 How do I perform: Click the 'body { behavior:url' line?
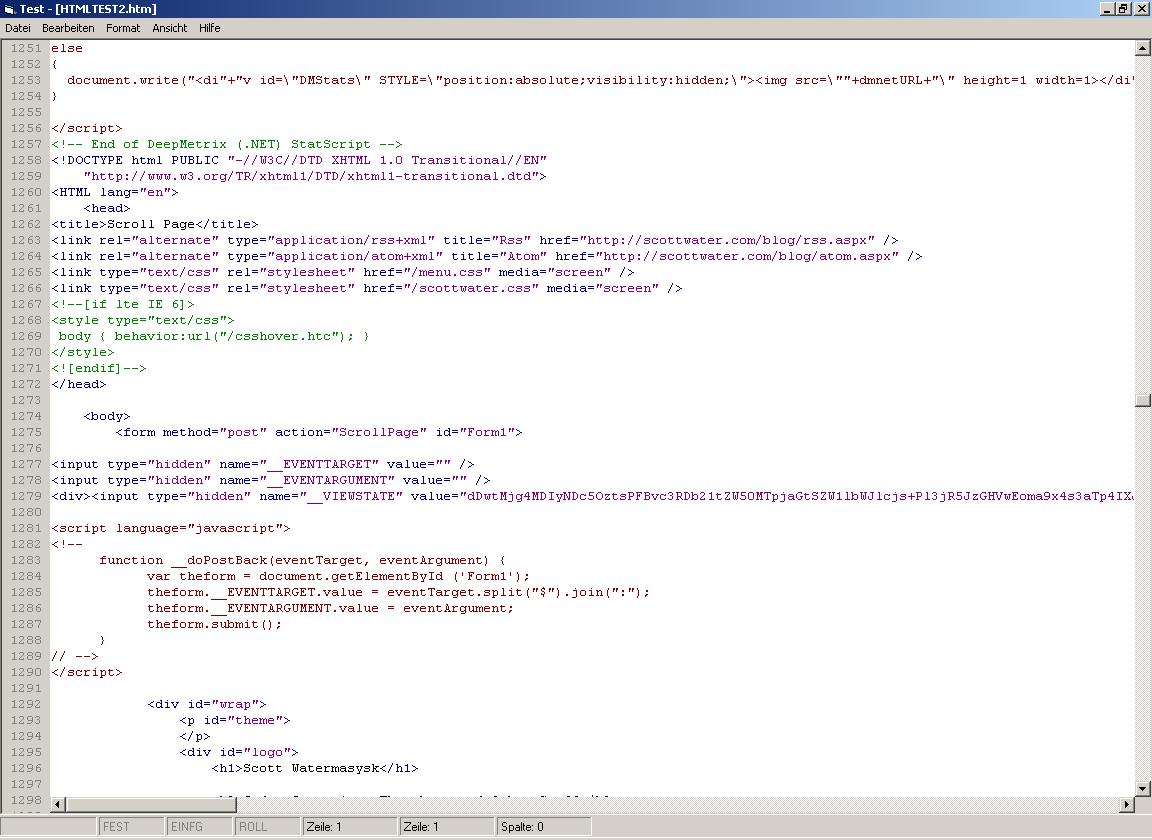click(x=214, y=336)
